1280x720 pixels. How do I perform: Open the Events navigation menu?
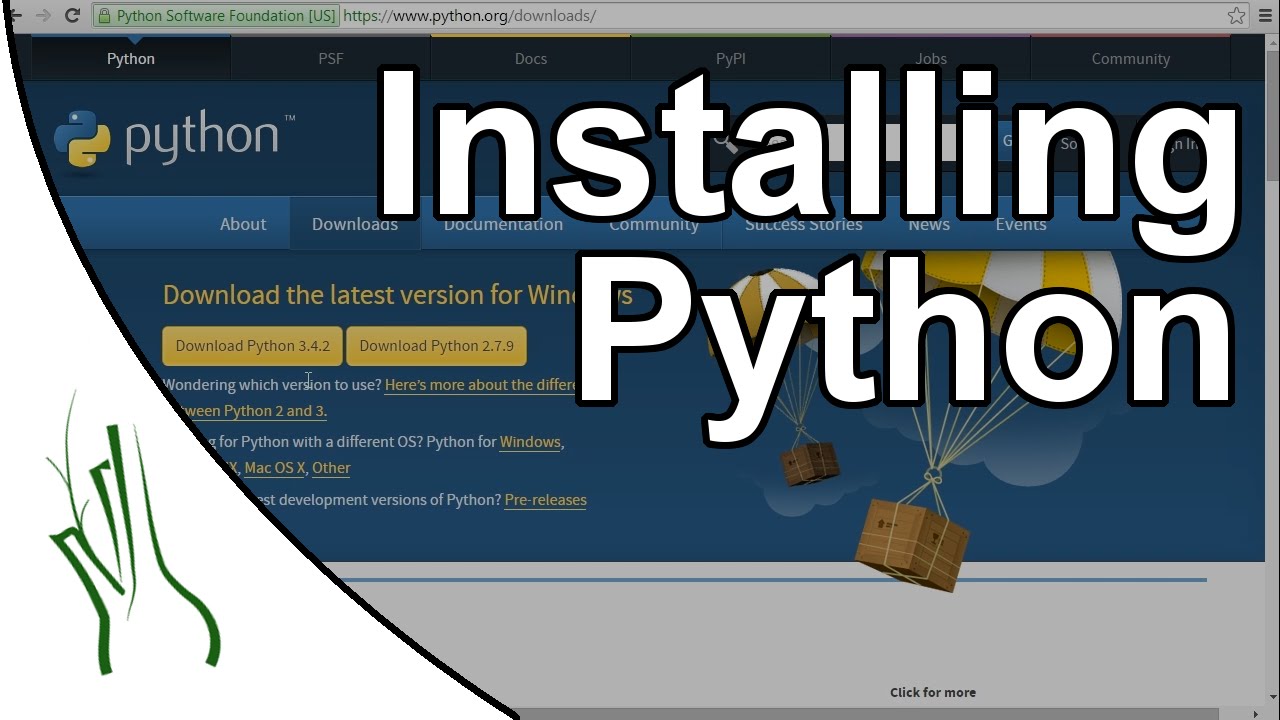click(x=1021, y=224)
